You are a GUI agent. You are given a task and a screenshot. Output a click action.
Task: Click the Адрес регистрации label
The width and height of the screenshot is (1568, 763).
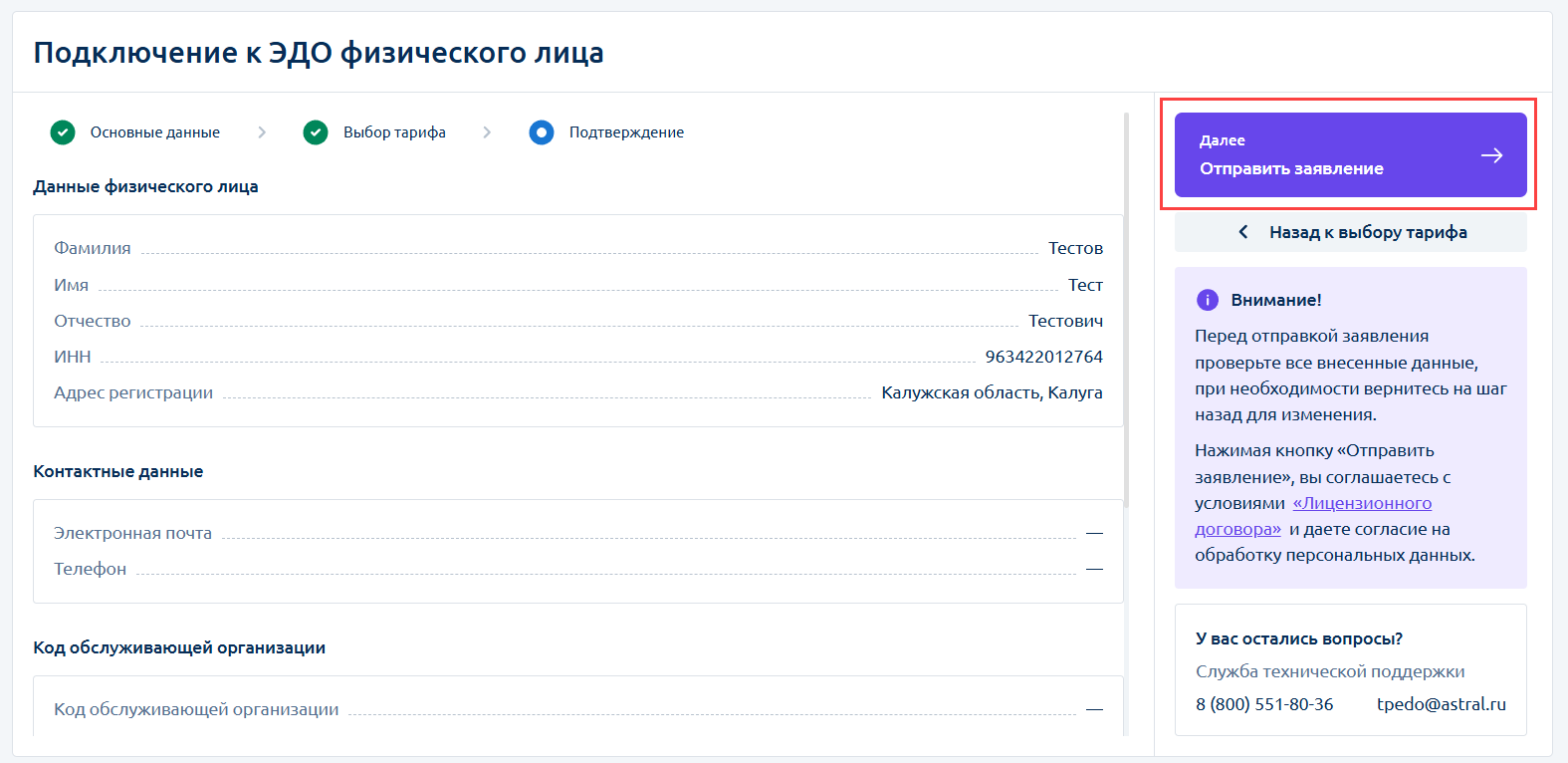pos(133,392)
